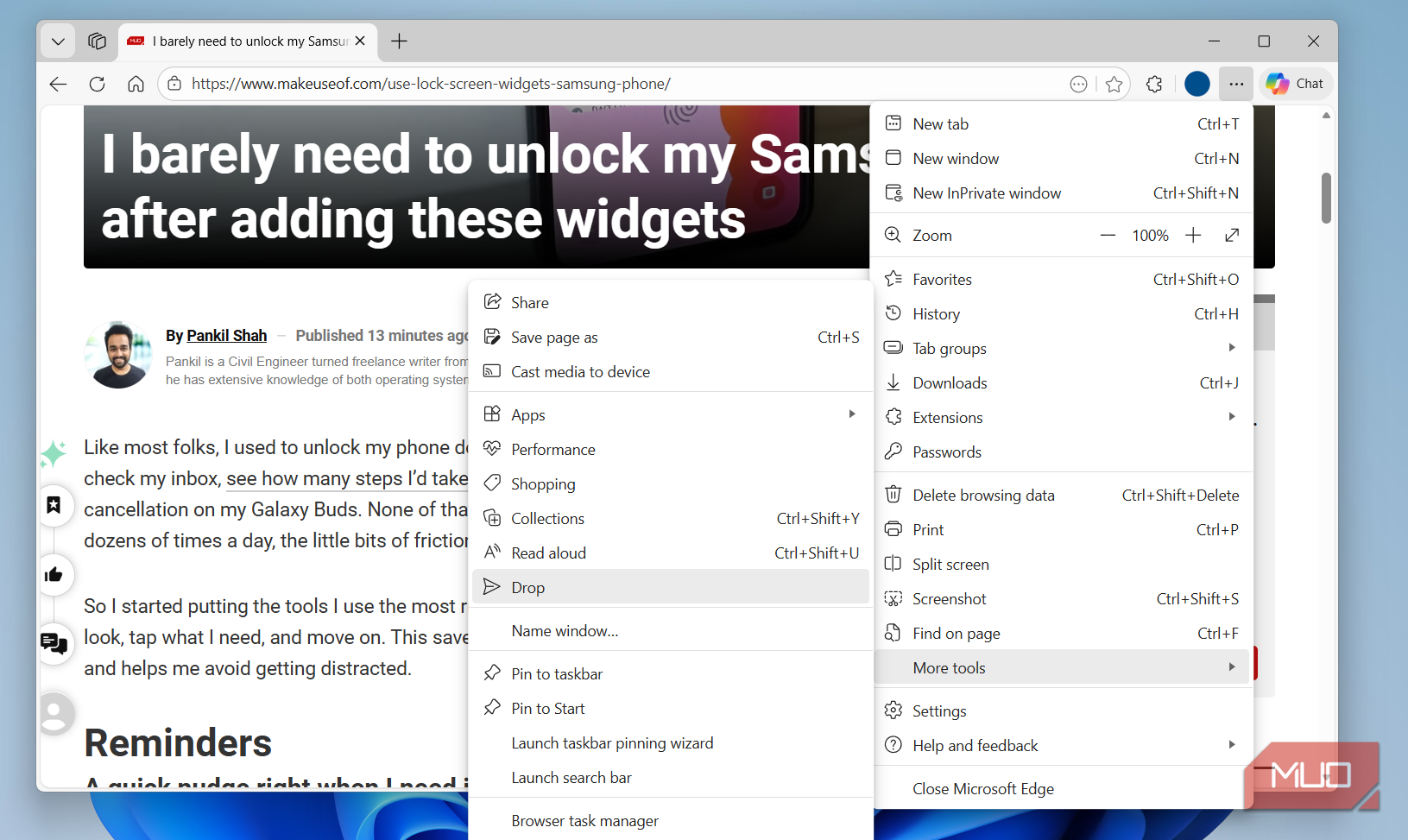Increase zoom with the plus button
The height and width of the screenshot is (840, 1408).
click(x=1193, y=236)
